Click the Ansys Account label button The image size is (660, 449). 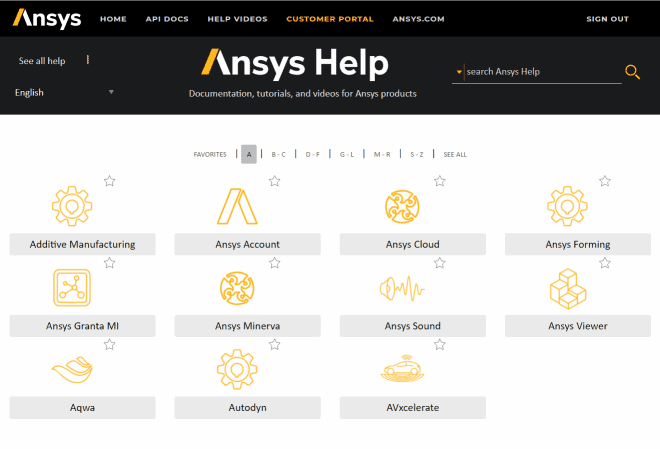248,244
